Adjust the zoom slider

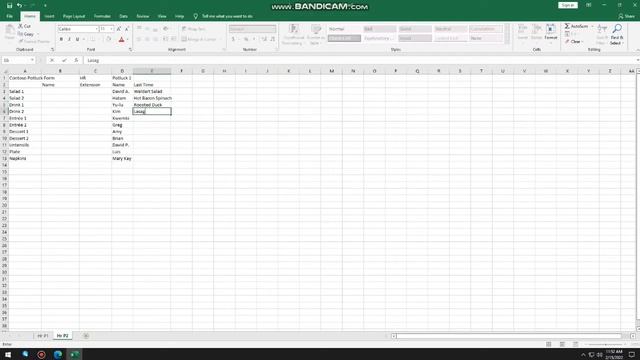[x=605, y=344]
